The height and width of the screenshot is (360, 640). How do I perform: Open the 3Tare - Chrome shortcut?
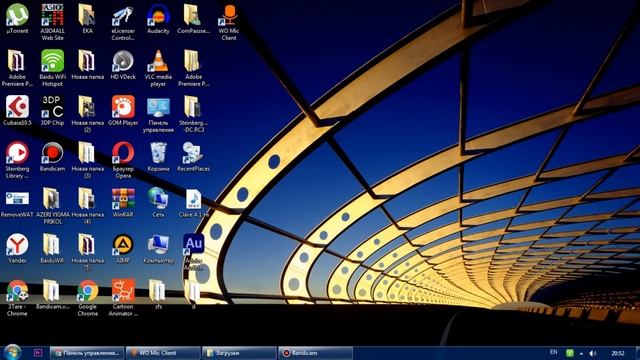[x=17, y=298]
